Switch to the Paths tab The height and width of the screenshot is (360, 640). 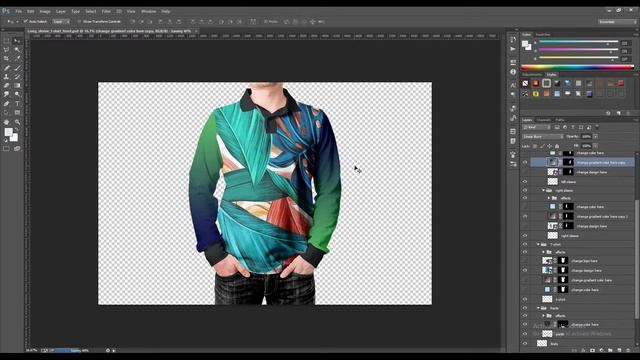tap(560, 120)
